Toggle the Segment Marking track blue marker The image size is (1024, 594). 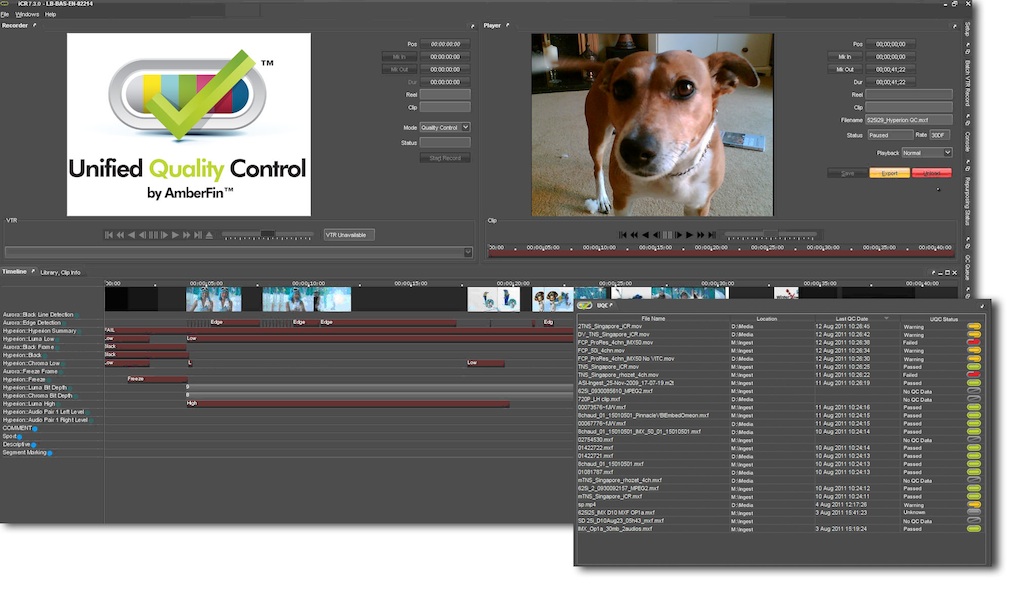(50, 453)
